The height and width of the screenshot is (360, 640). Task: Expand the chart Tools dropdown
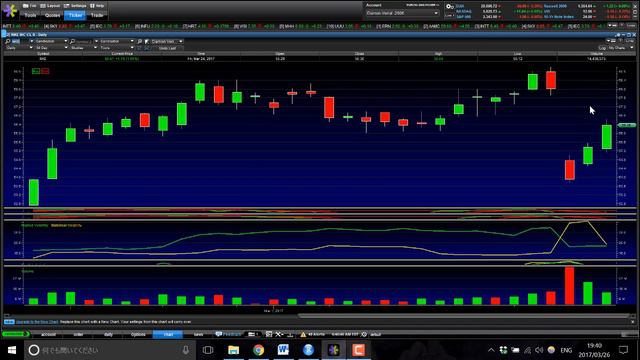pos(117,48)
